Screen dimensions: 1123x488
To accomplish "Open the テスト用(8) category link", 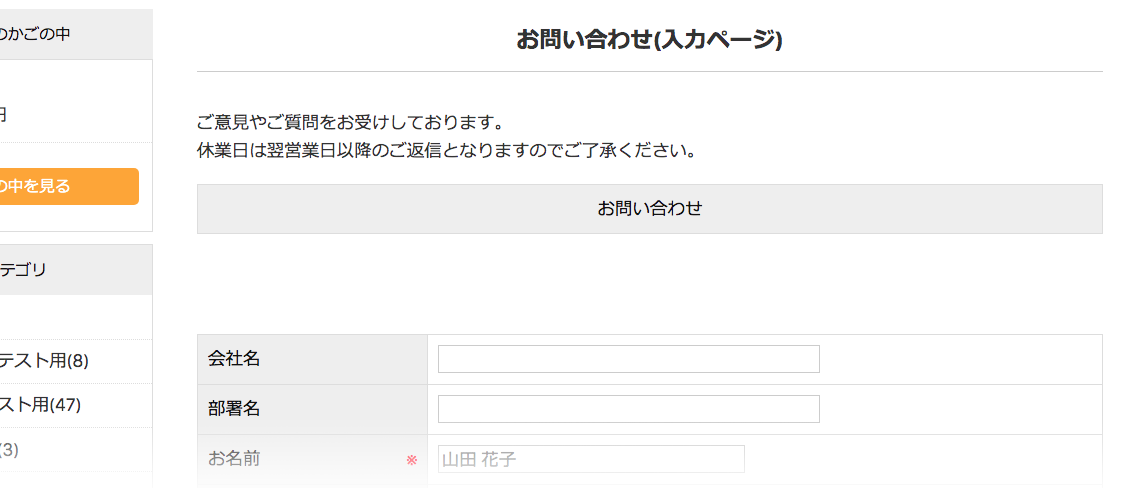I will click(45, 361).
